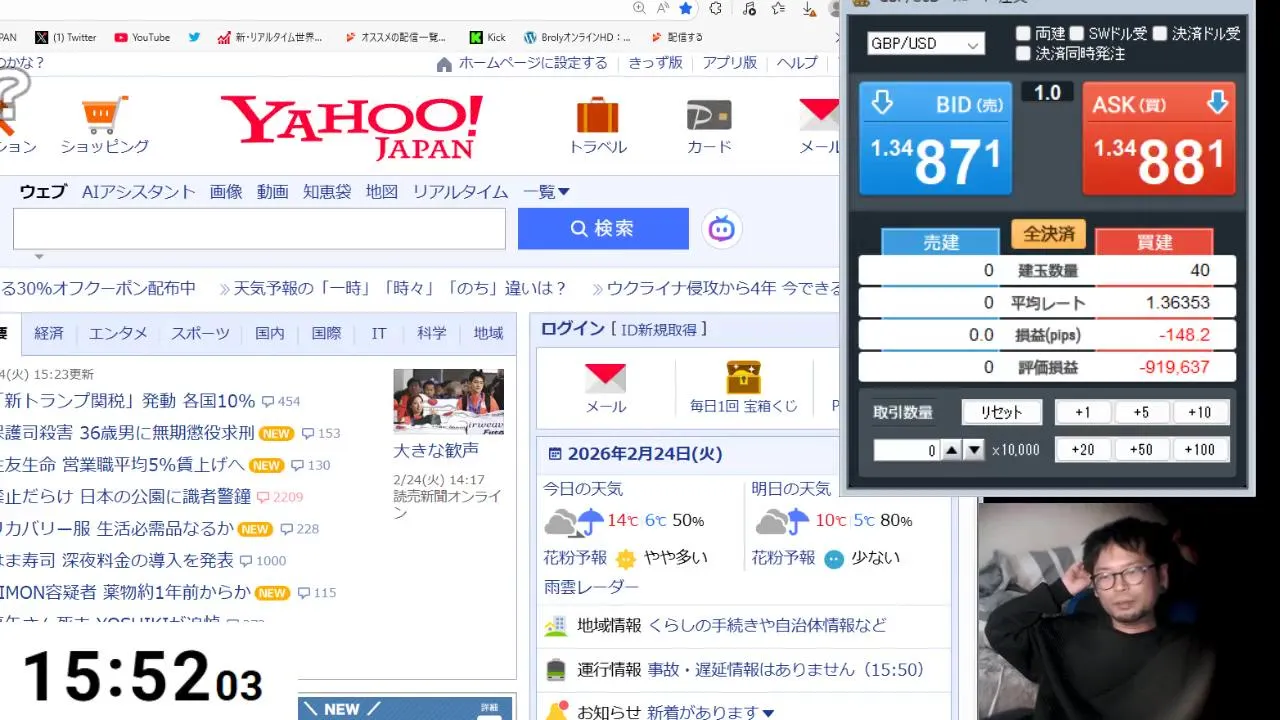Open Yahoo Shopping cart icon
The height and width of the screenshot is (720, 1280).
[x=104, y=115]
